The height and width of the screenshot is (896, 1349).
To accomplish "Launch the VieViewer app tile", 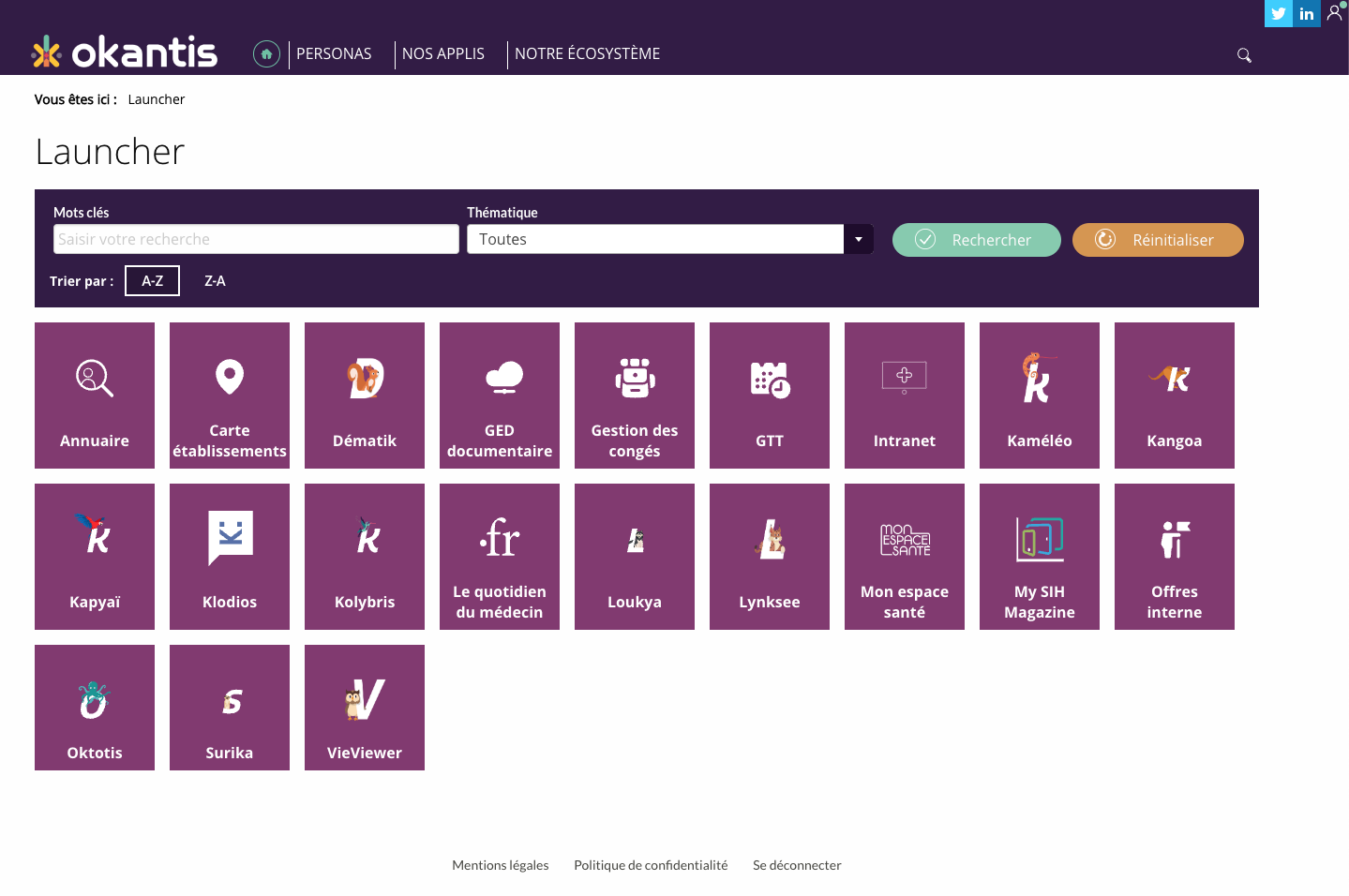I will pyautogui.click(x=365, y=708).
